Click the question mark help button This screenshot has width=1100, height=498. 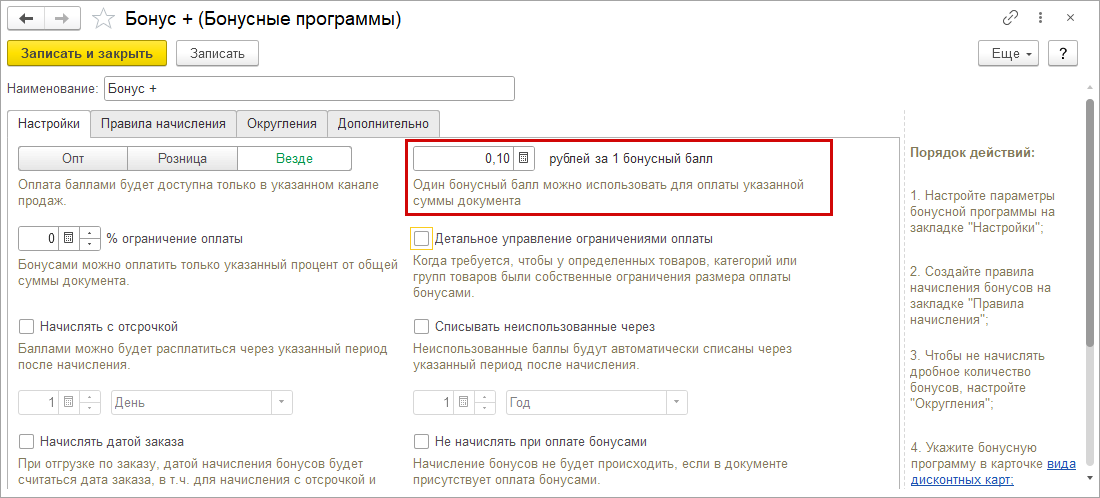pyautogui.click(x=1063, y=53)
